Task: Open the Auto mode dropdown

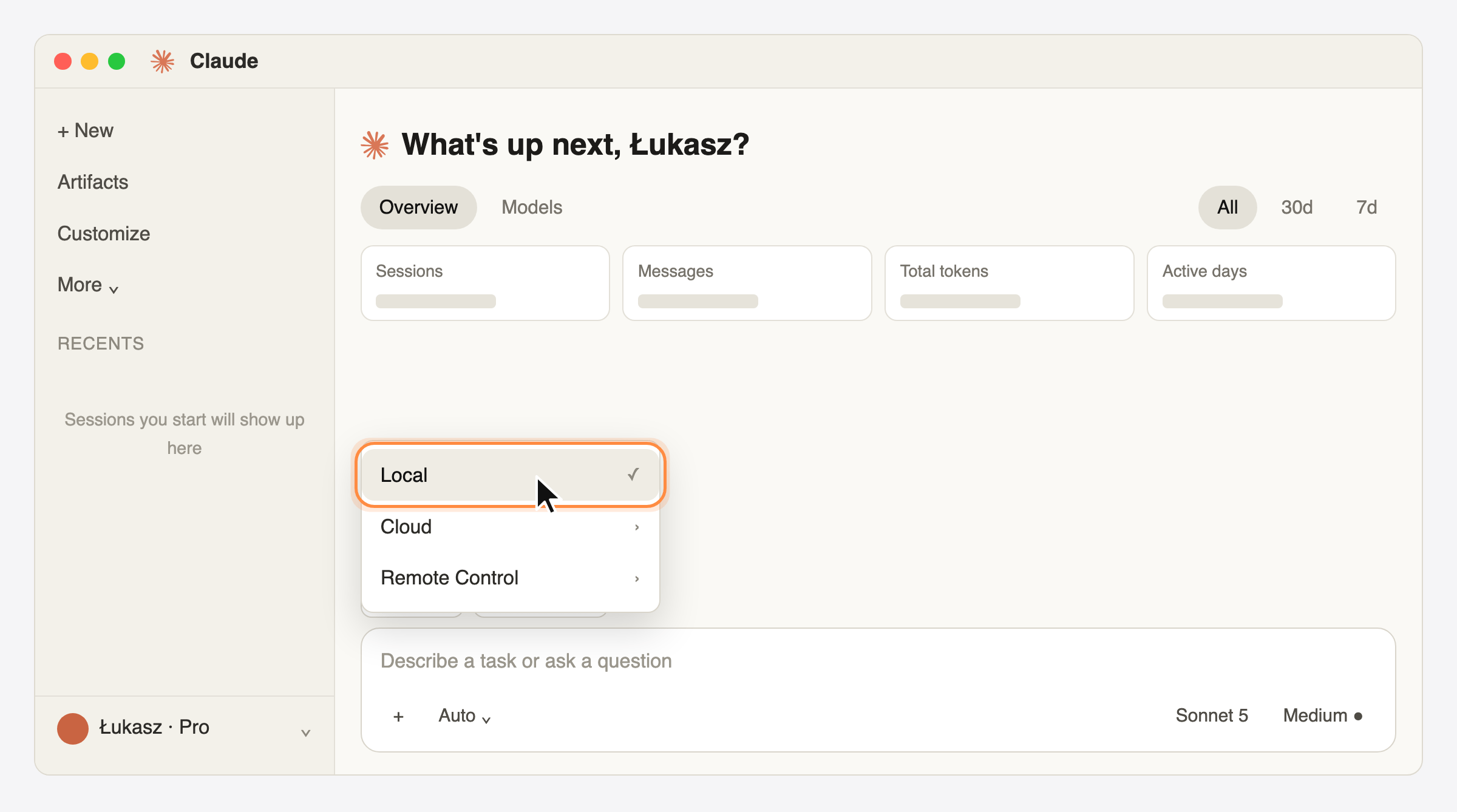Action: pos(464,716)
